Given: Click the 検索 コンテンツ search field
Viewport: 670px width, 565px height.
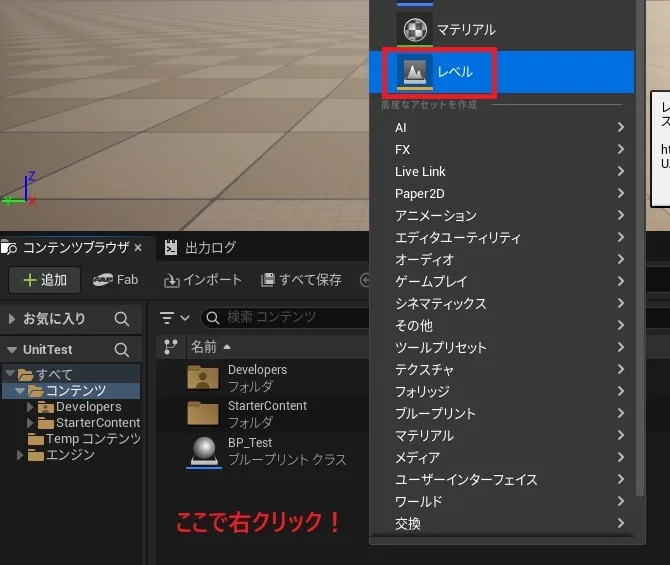Looking at the screenshot, I should [285, 317].
